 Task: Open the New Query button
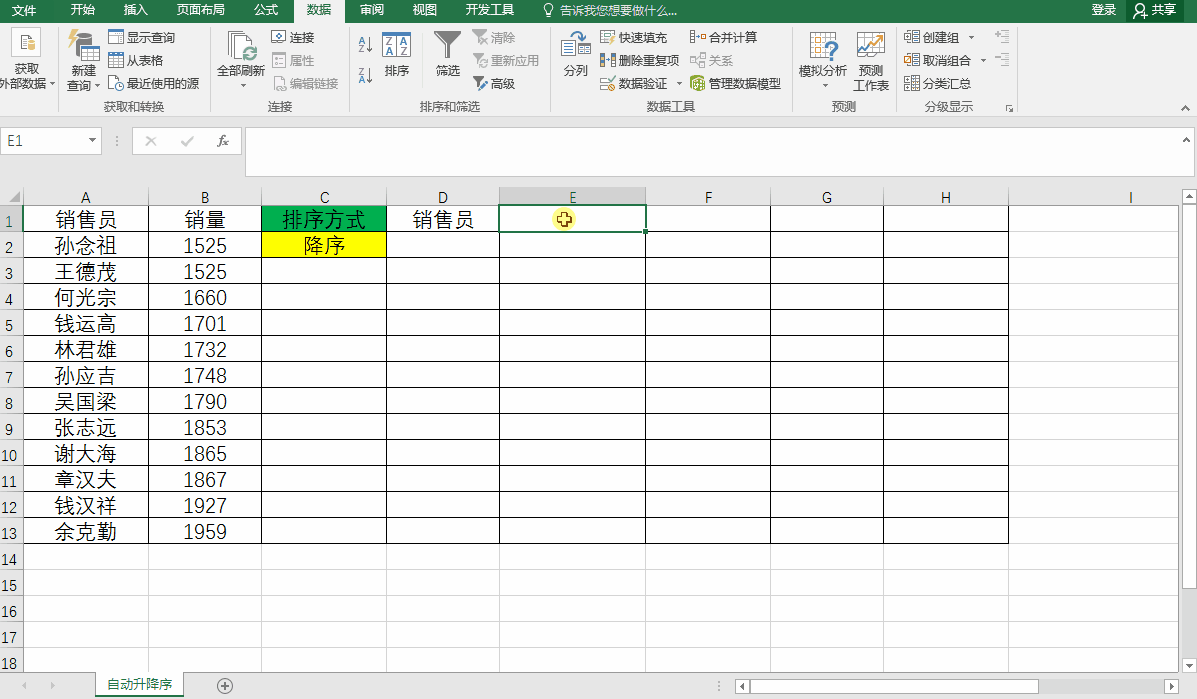[x=83, y=61]
